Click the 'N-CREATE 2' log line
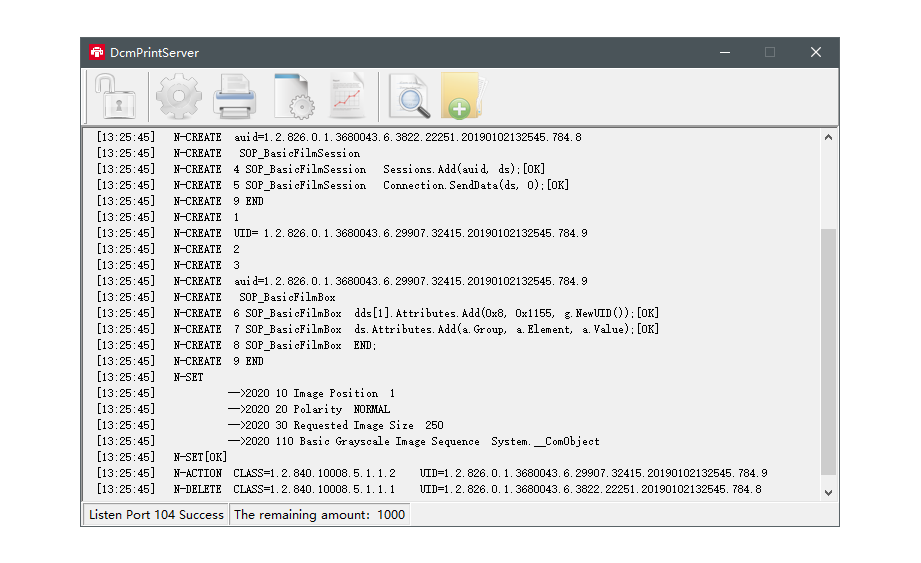The image size is (921, 563). coord(168,250)
